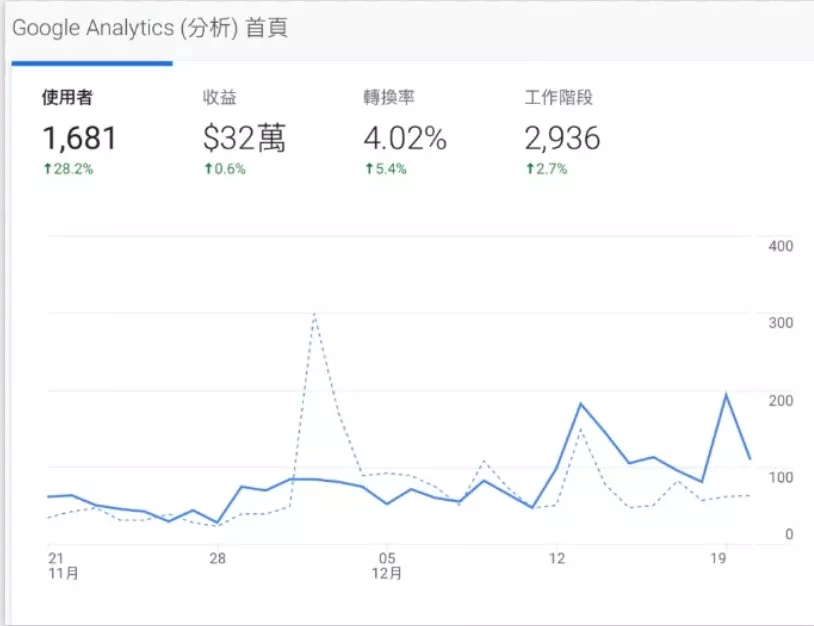Click the Google Analytics (分析) 首頁 title
This screenshot has width=814, height=626.
pos(150,28)
